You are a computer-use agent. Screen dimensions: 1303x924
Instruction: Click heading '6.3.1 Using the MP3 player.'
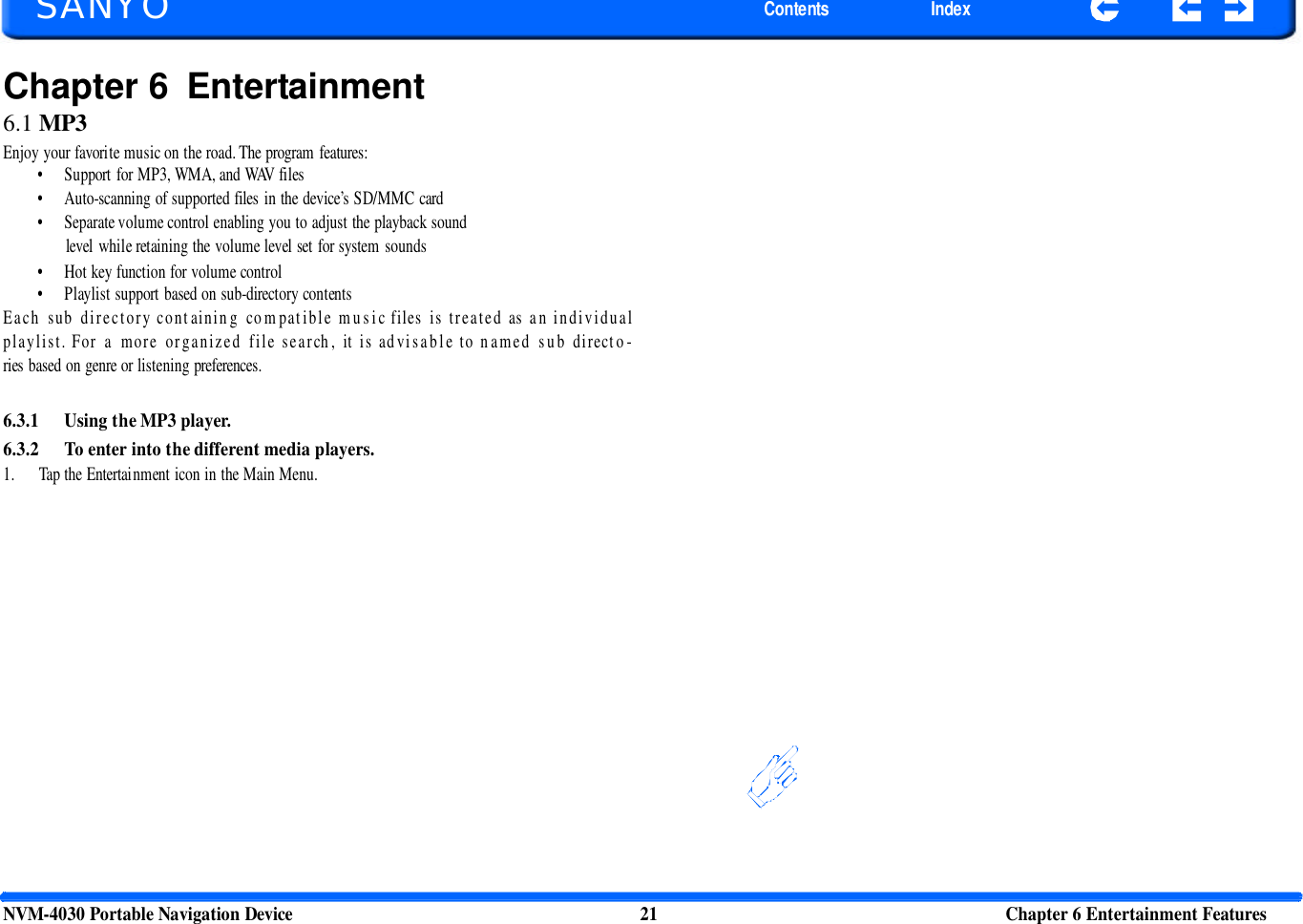coord(117,421)
